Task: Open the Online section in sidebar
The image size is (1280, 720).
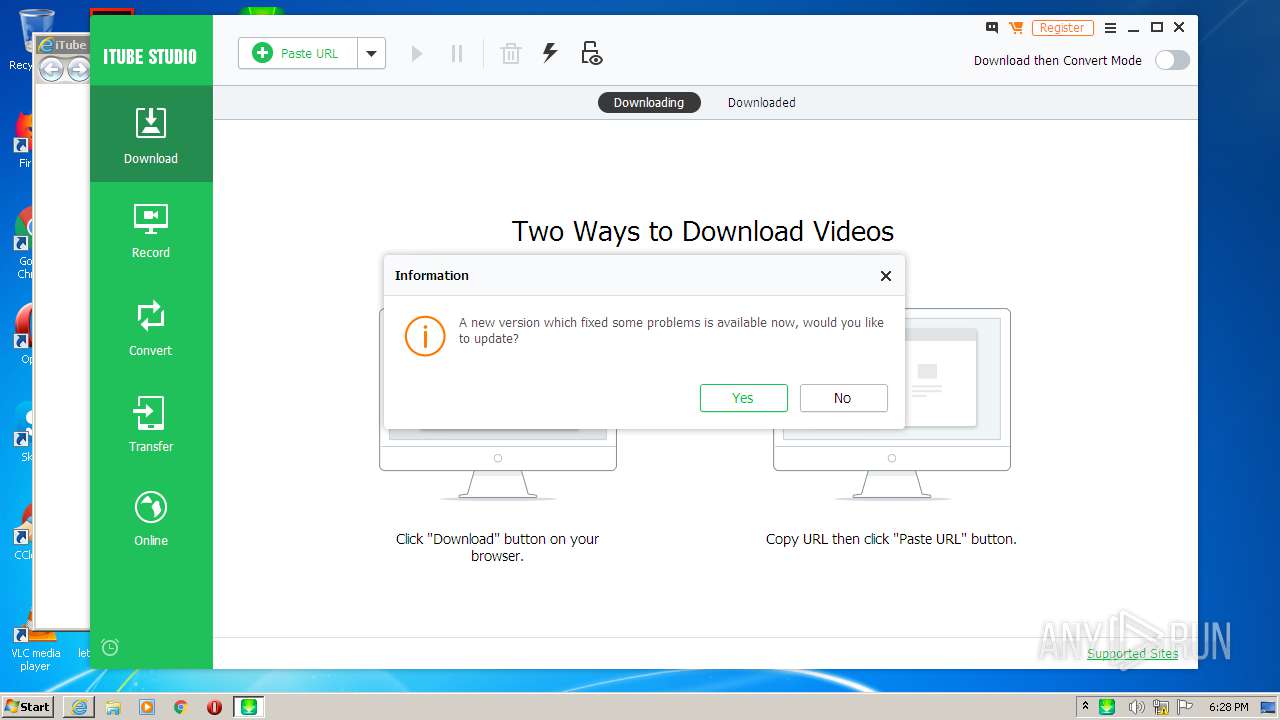Action: pos(151,519)
